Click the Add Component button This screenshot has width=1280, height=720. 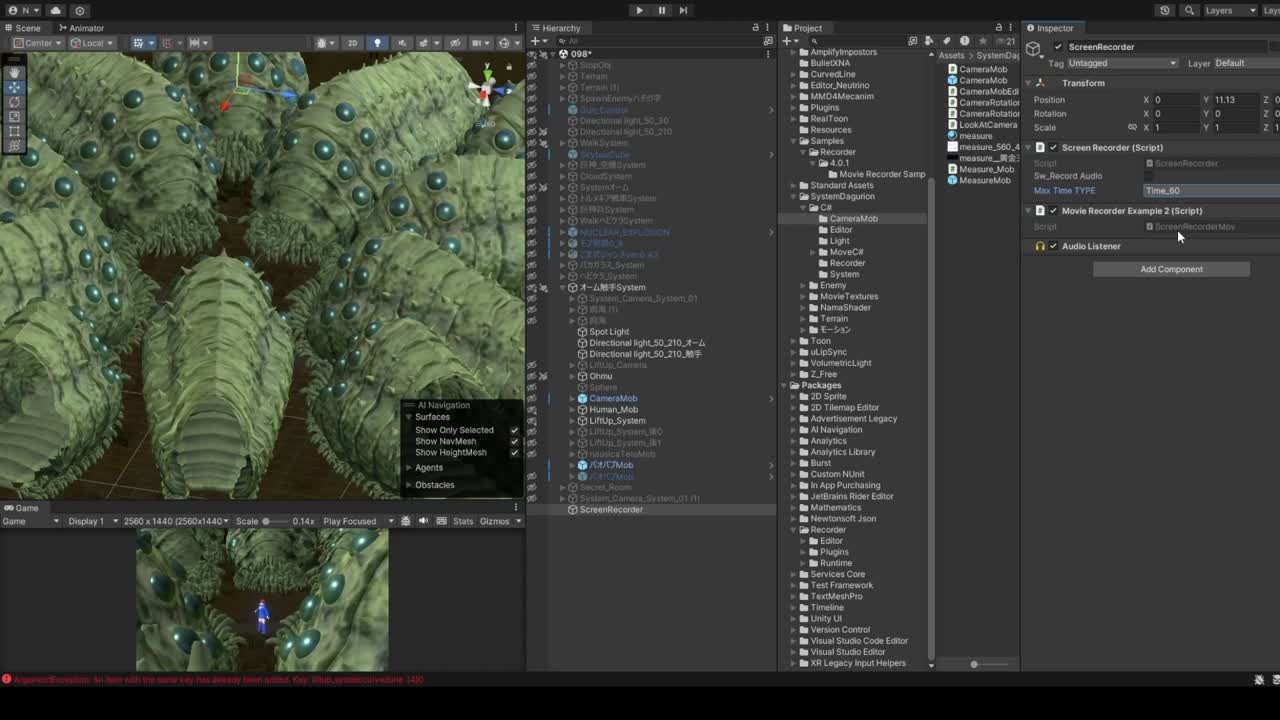pos(1171,269)
